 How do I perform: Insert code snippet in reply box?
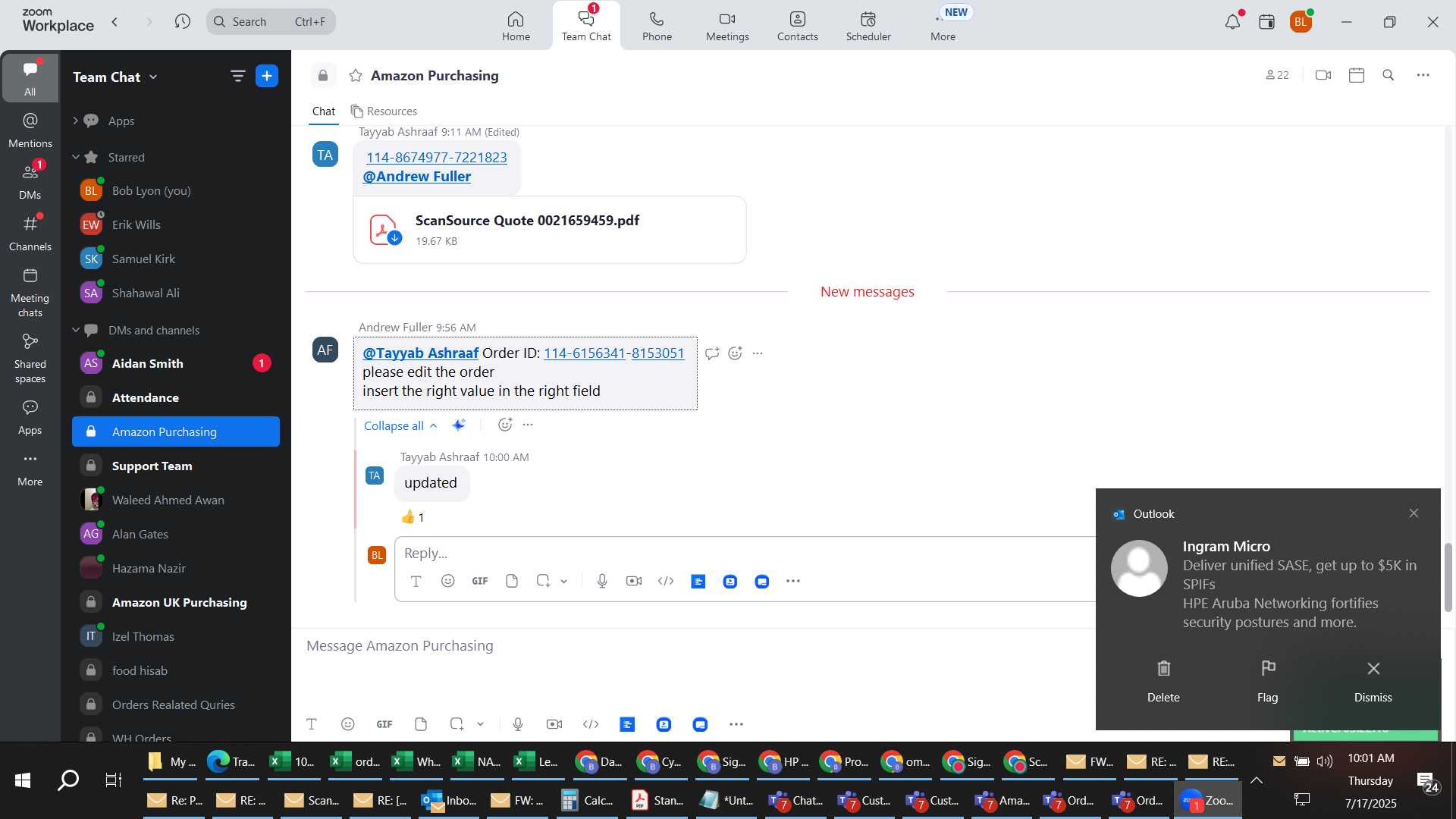pos(666,581)
